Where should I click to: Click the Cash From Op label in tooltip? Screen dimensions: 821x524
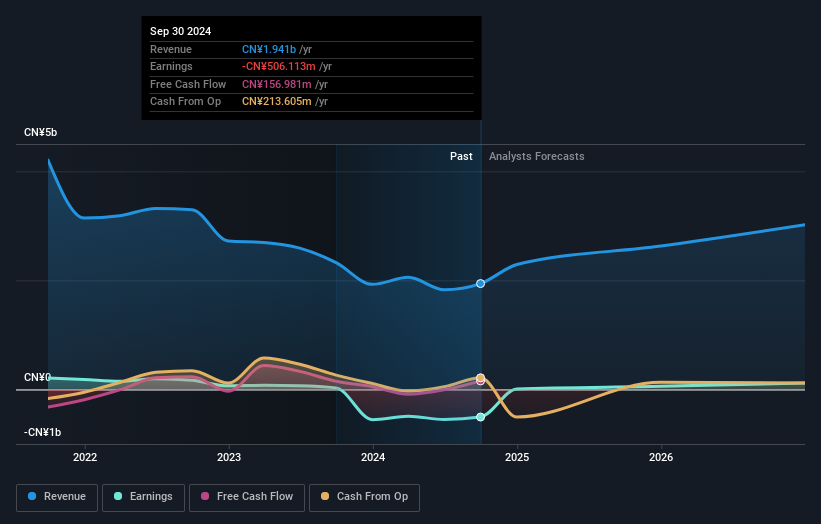(x=185, y=102)
